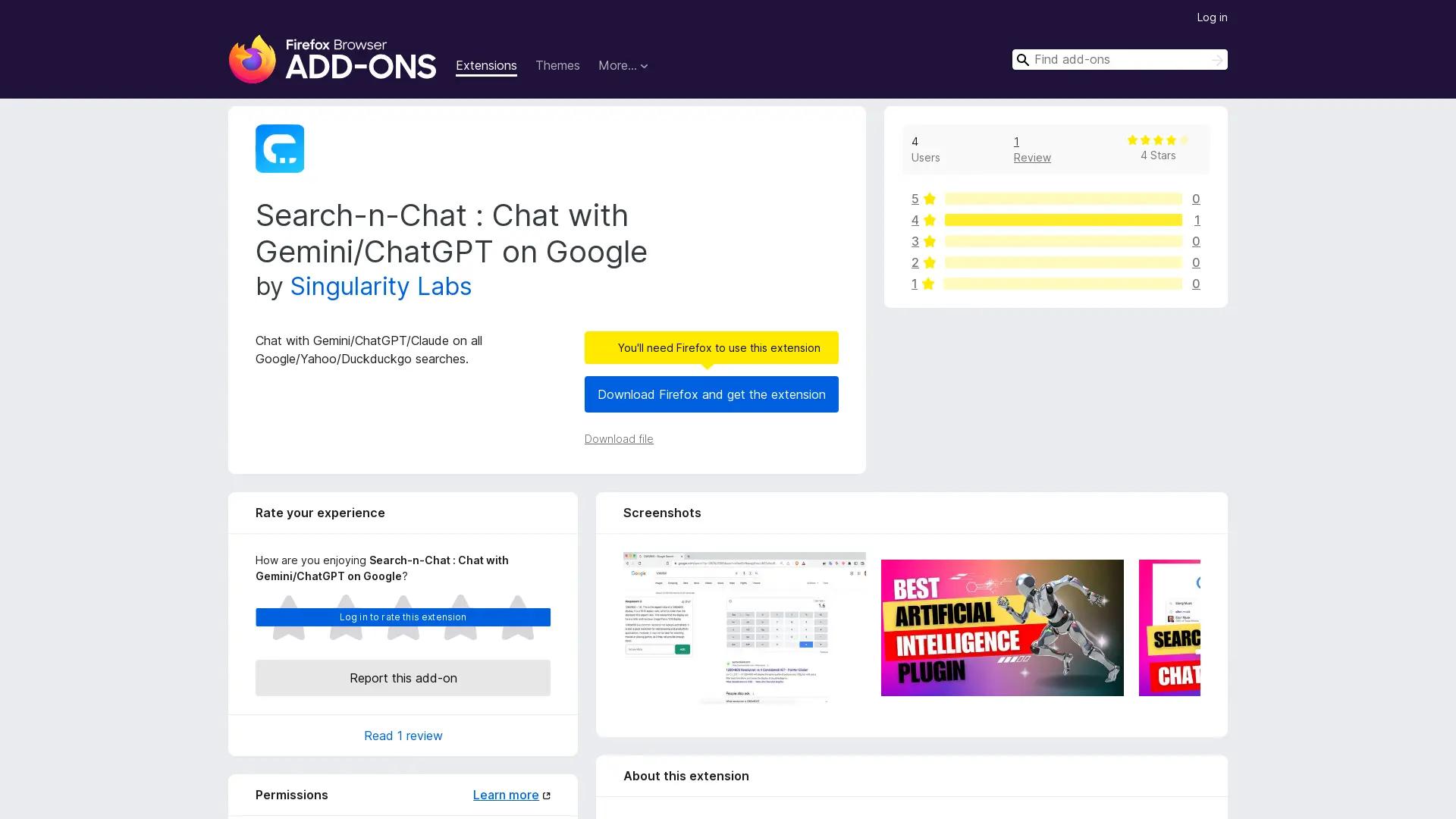Switch to the Themes section
The height and width of the screenshot is (819, 1456).
tap(557, 66)
